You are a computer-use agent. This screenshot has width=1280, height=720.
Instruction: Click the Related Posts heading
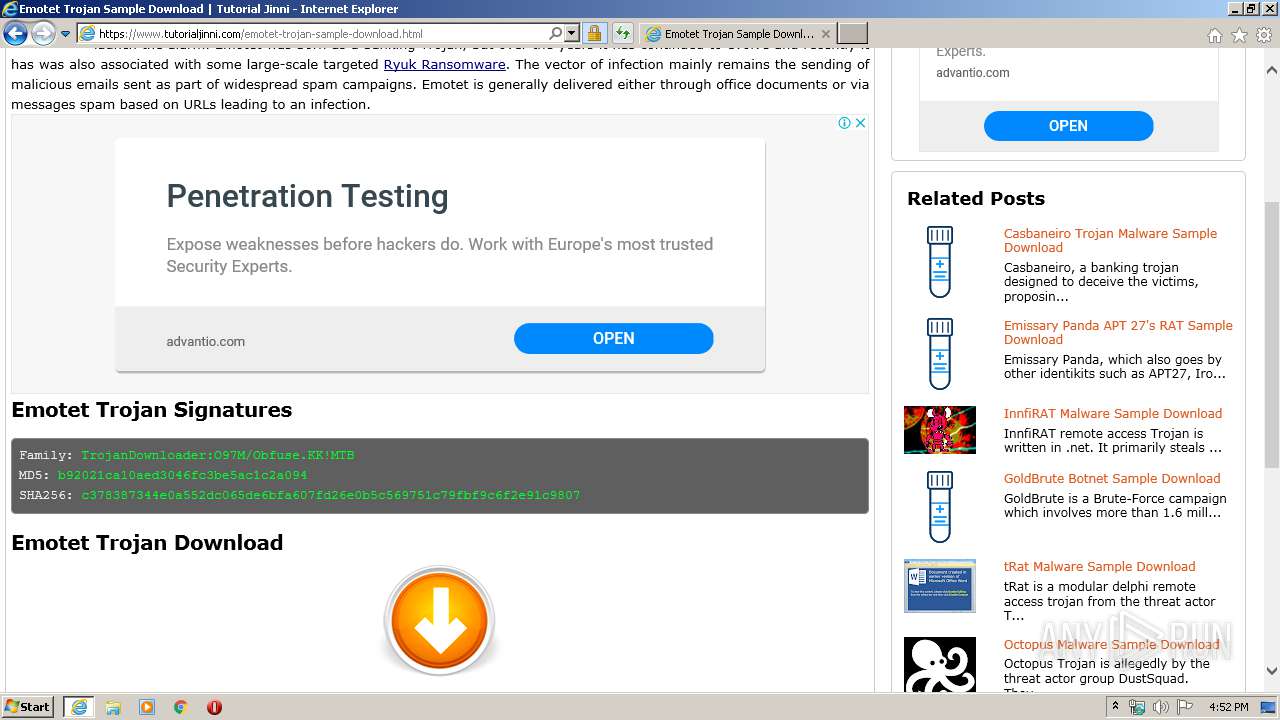[x=976, y=198]
